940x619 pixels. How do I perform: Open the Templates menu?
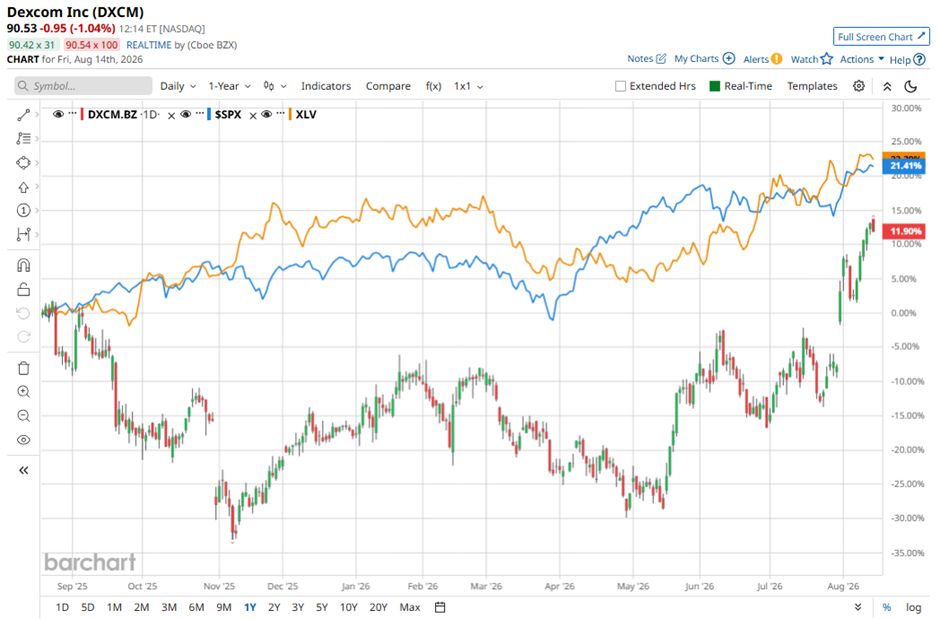pos(812,86)
